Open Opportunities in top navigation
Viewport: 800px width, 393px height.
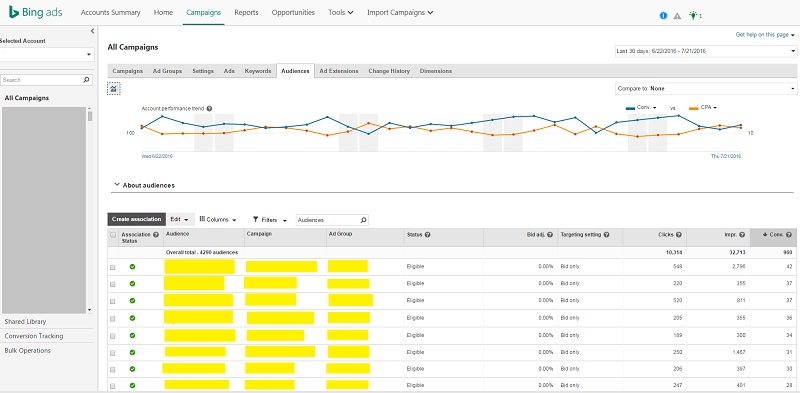click(293, 12)
